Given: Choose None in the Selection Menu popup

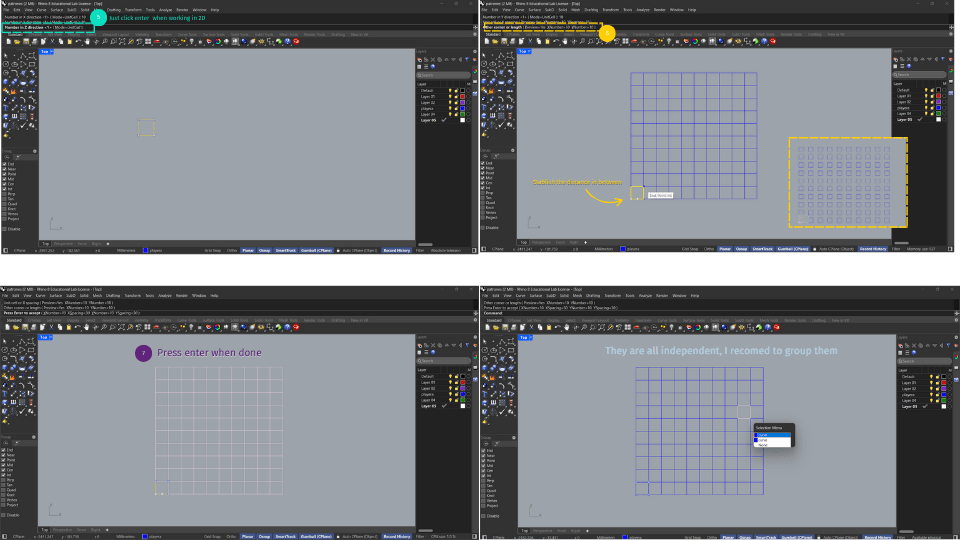Looking at the screenshot, I should 764,444.
